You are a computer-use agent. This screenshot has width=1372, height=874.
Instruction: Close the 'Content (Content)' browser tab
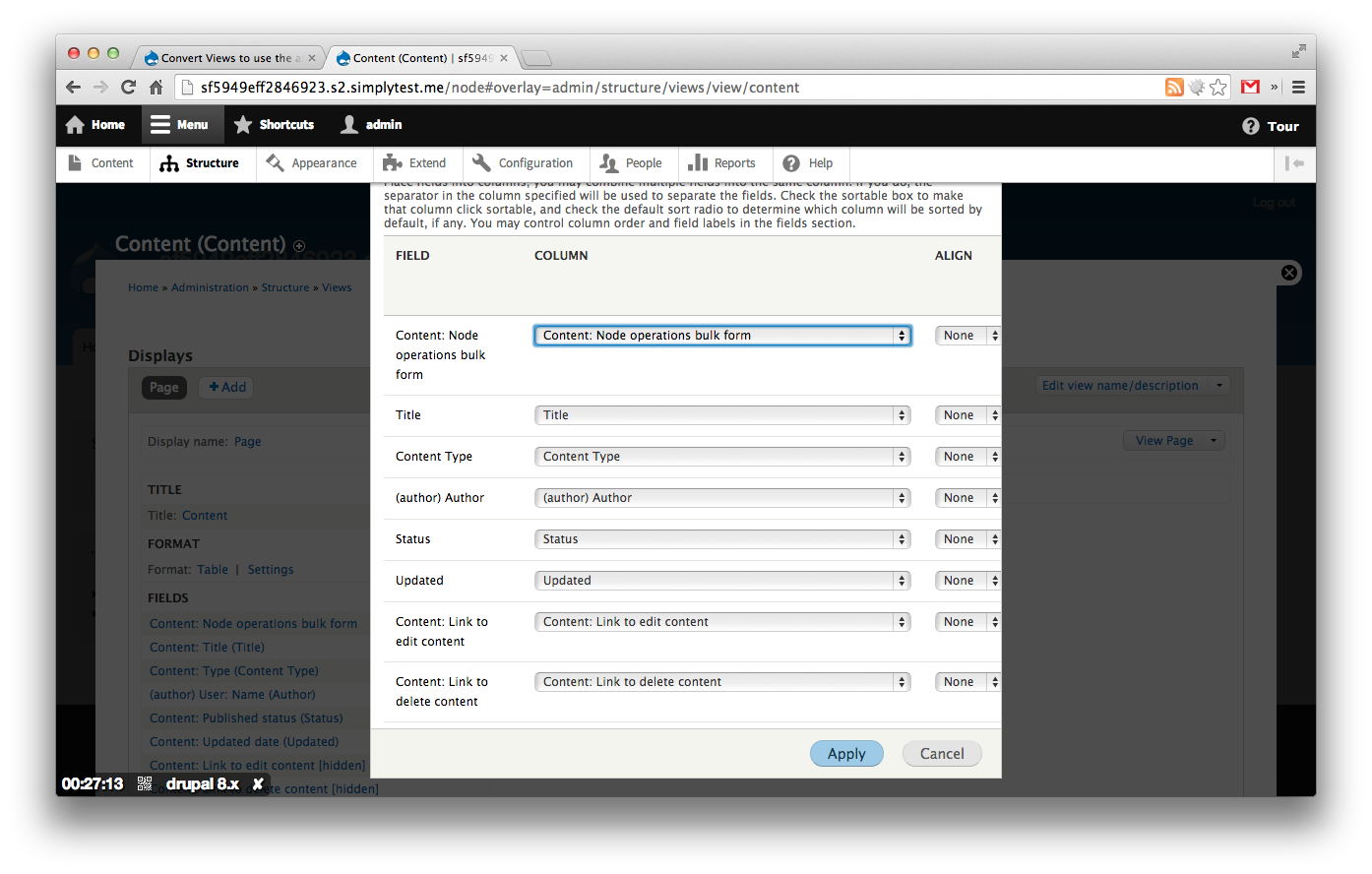coord(503,58)
